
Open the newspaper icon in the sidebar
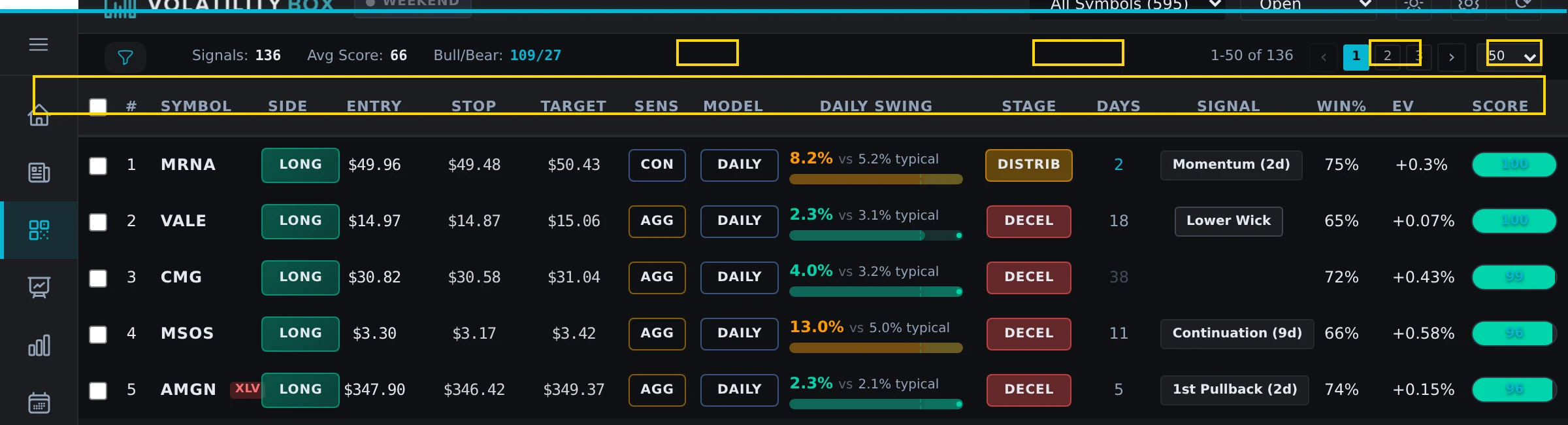tap(39, 173)
